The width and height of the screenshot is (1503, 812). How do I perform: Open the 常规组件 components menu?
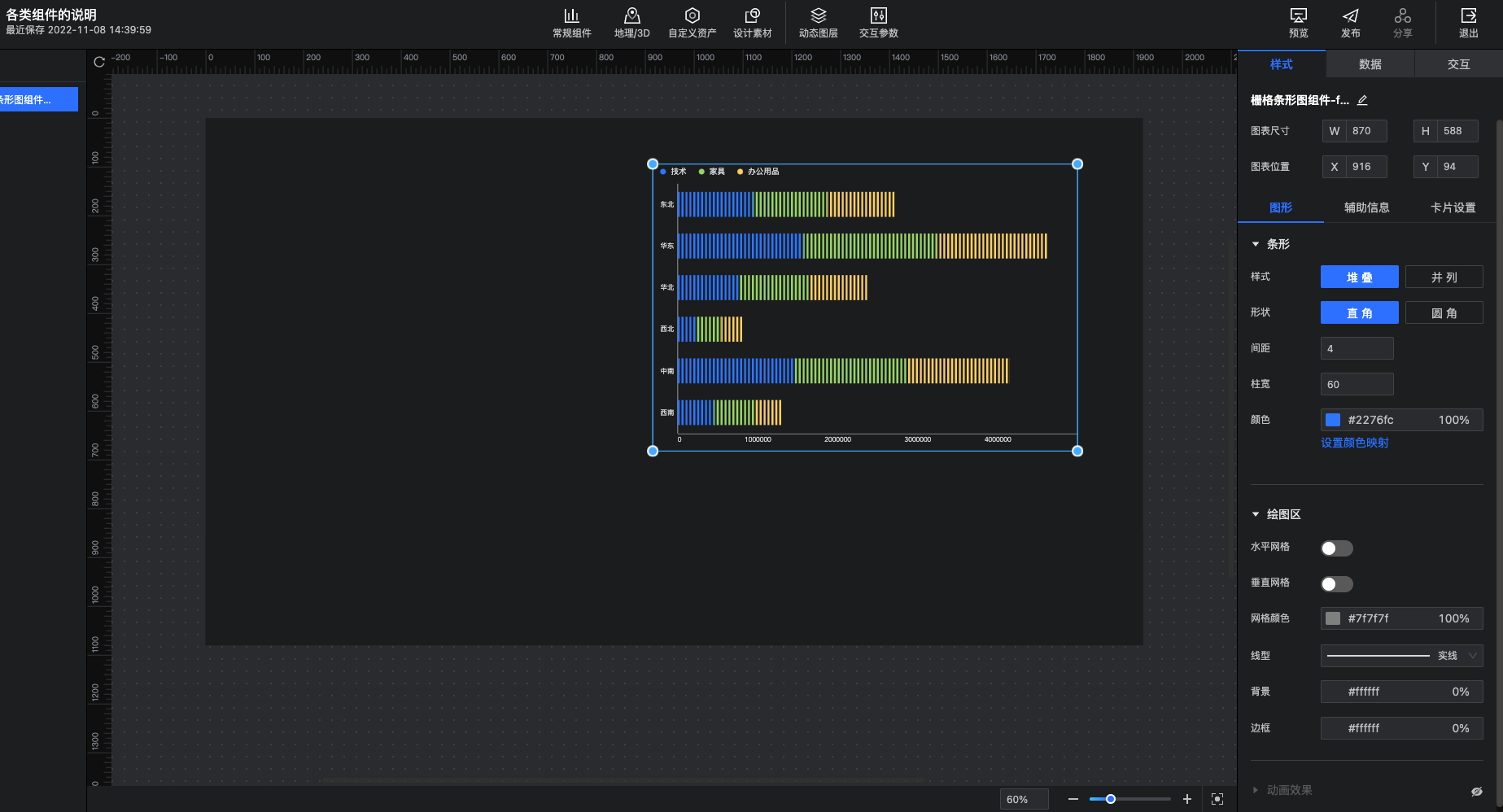coord(571,23)
